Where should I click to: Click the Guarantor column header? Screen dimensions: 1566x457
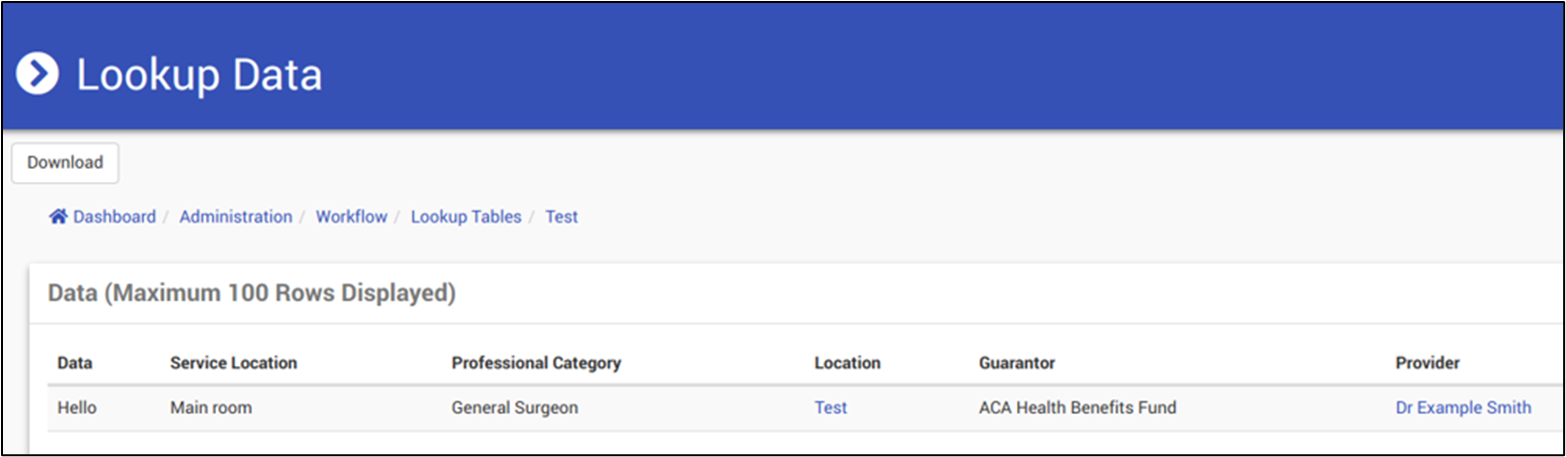[x=1017, y=363]
